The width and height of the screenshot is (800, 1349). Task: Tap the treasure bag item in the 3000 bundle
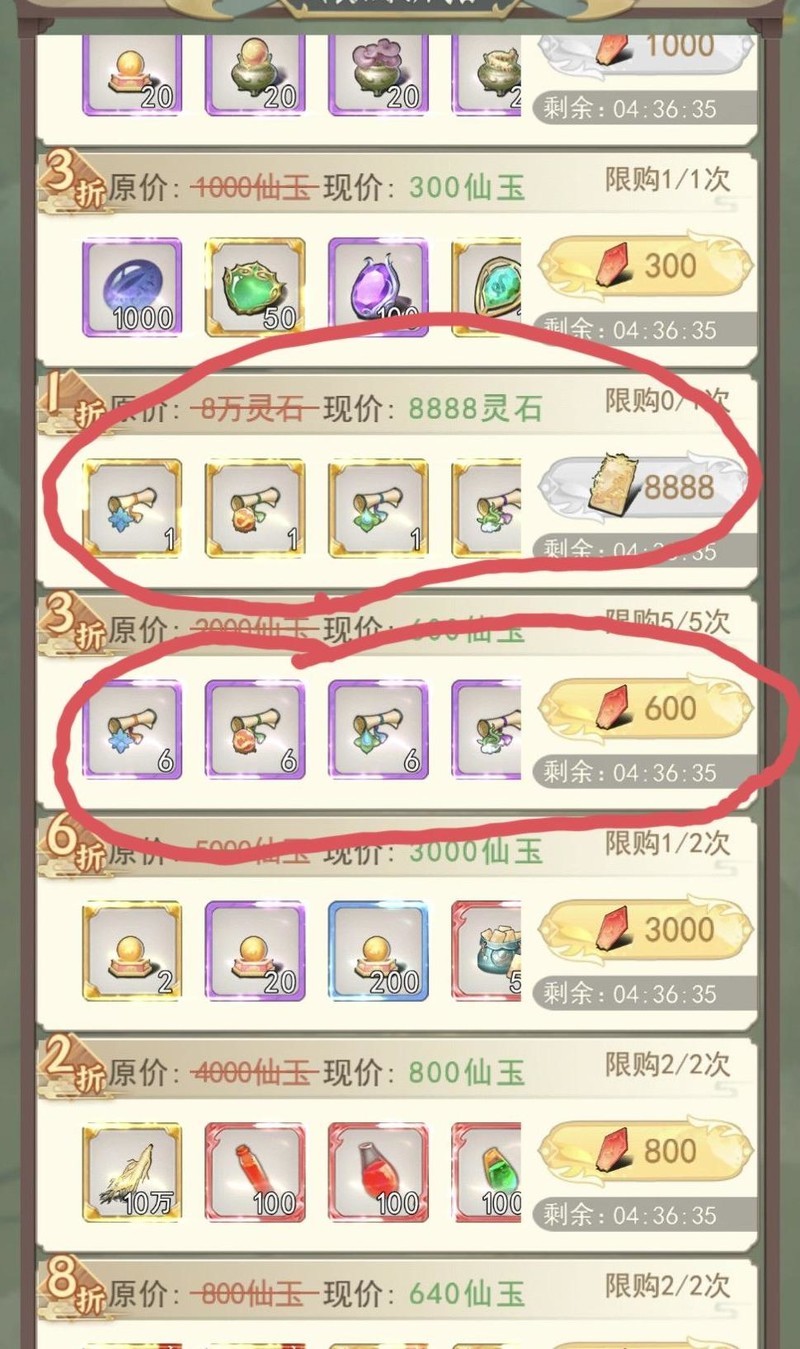(487, 951)
